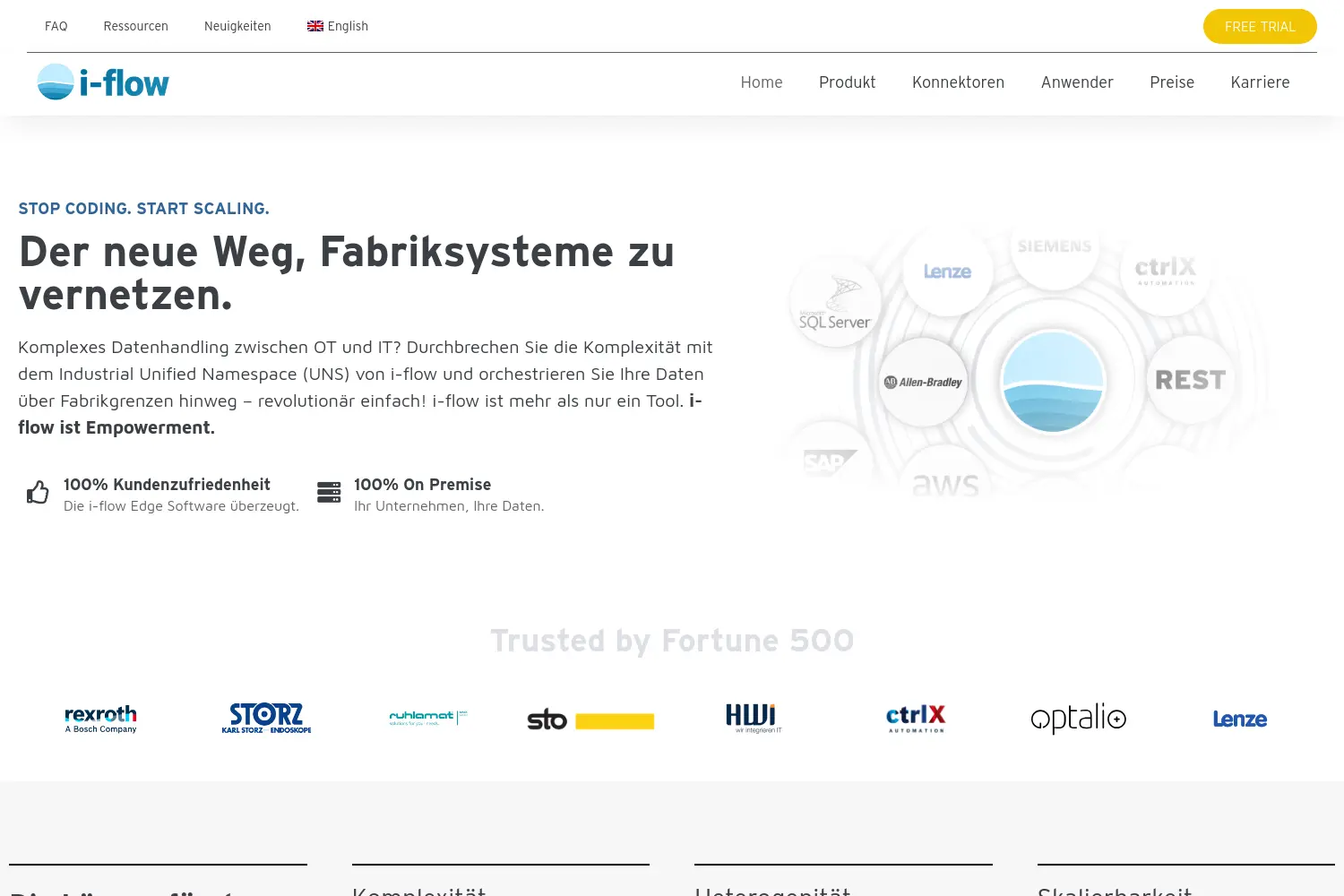Viewport: 1344px width, 896px height.
Task: Click the 'Trusted by Fortune 500' heading
Action: (x=672, y=642)
